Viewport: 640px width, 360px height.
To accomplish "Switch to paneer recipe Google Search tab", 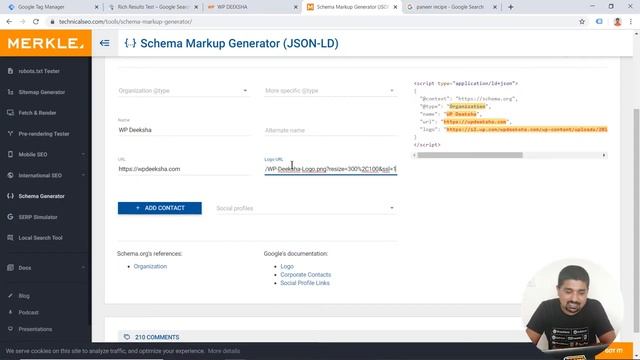I will pyautogui.click(x=450, y=7).
